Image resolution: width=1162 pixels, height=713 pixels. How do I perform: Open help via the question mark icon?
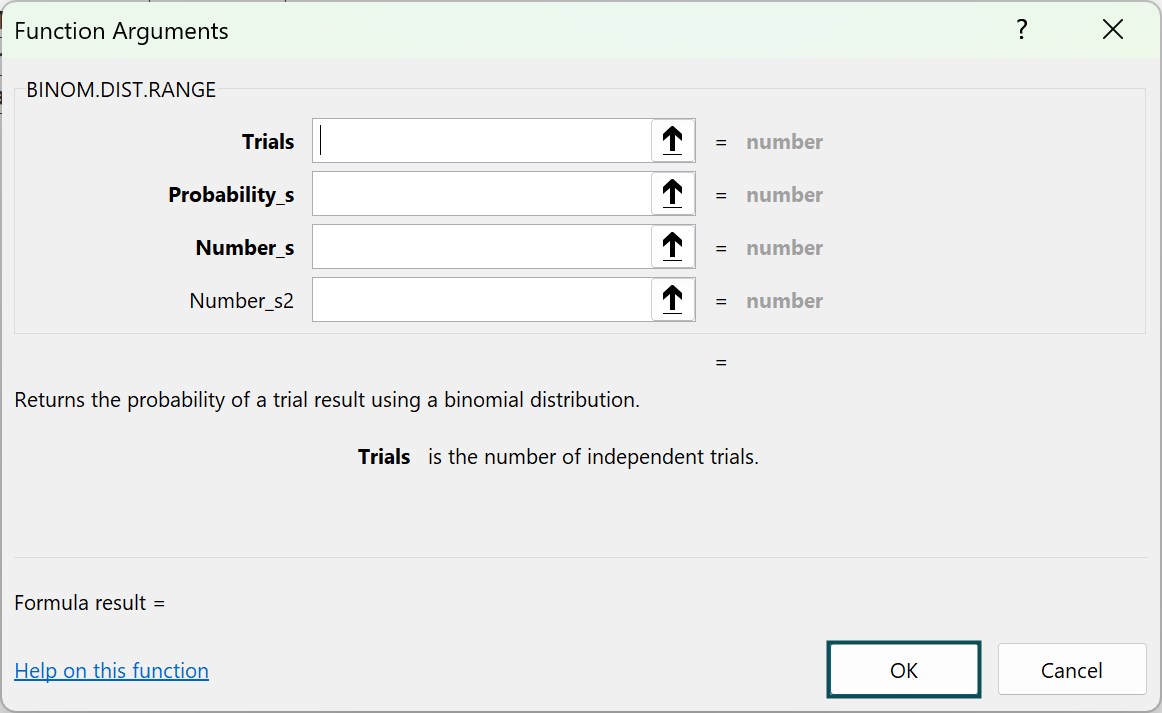click(x=1022, y=30)
